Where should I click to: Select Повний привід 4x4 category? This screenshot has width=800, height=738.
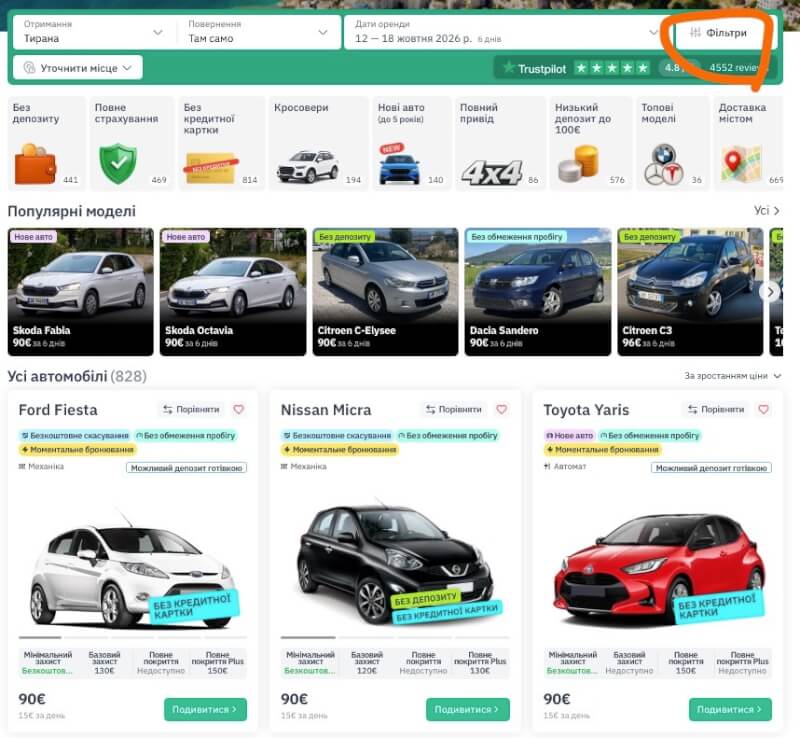click(x=500, y=143)
